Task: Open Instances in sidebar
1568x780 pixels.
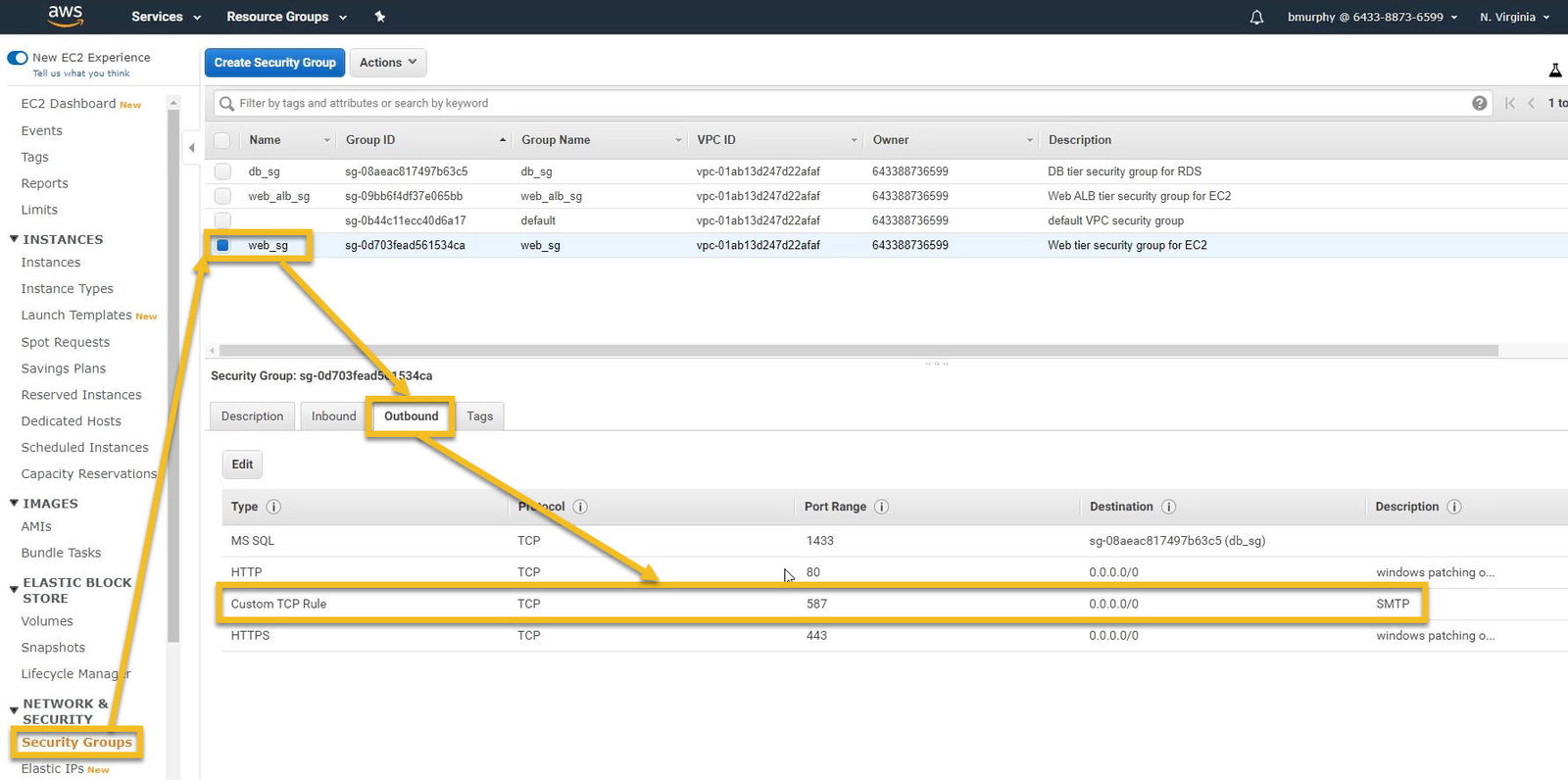Action: (51, 263)
